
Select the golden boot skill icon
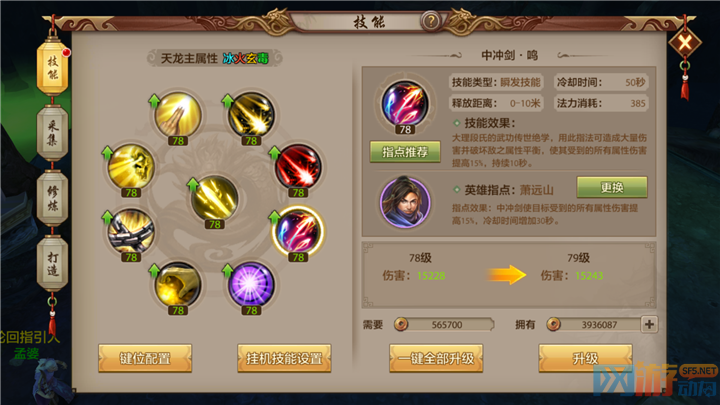178,284
